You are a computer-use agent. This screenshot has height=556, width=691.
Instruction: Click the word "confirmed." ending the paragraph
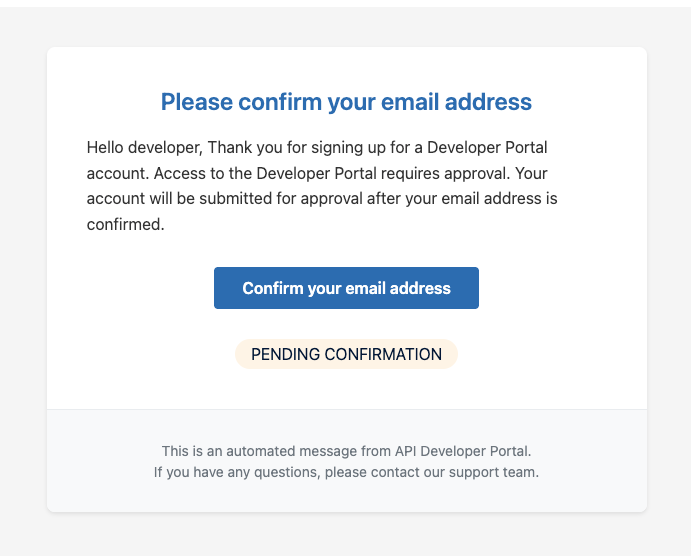click(125, 225)
